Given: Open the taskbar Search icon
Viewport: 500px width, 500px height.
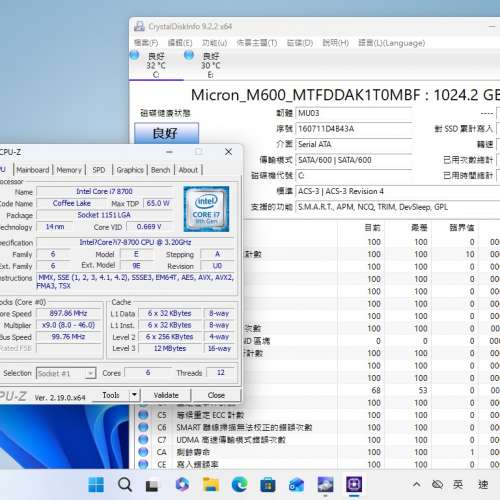Looking at the screenshot, I should coord(125,484).
